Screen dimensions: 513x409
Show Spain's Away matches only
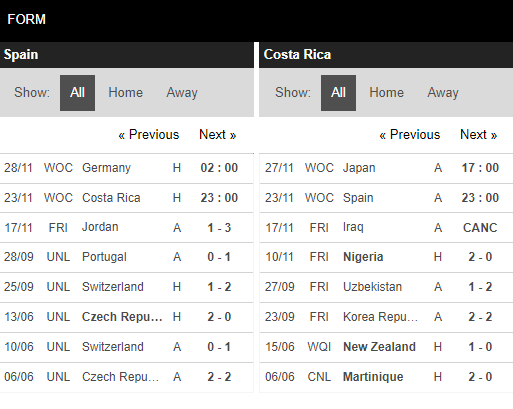[182, 93]
